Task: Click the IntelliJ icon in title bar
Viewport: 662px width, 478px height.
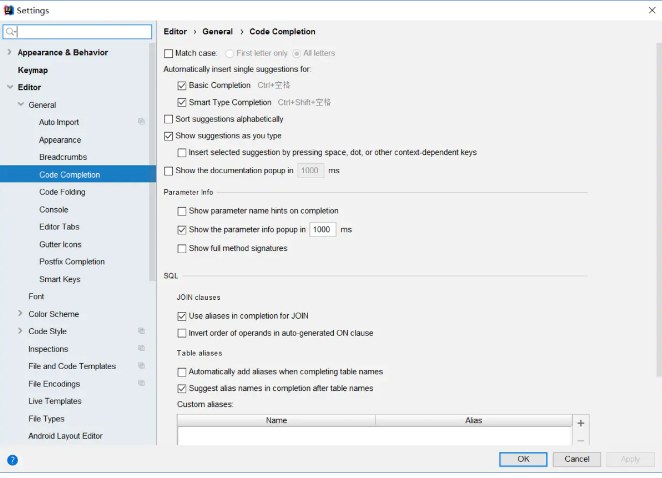Action: (x=8, y=10)
